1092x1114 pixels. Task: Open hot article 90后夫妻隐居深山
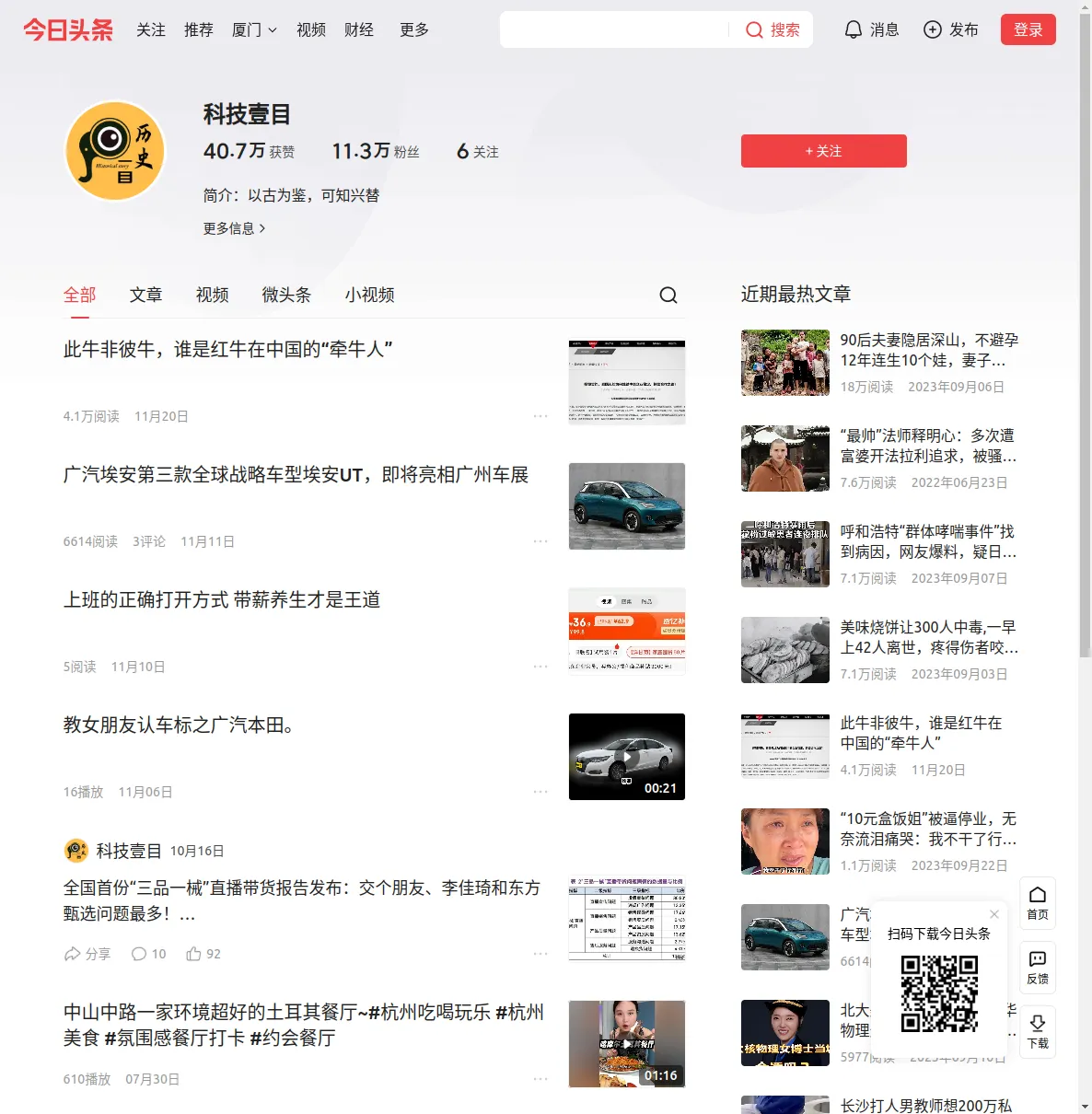[x=929, y=350]
